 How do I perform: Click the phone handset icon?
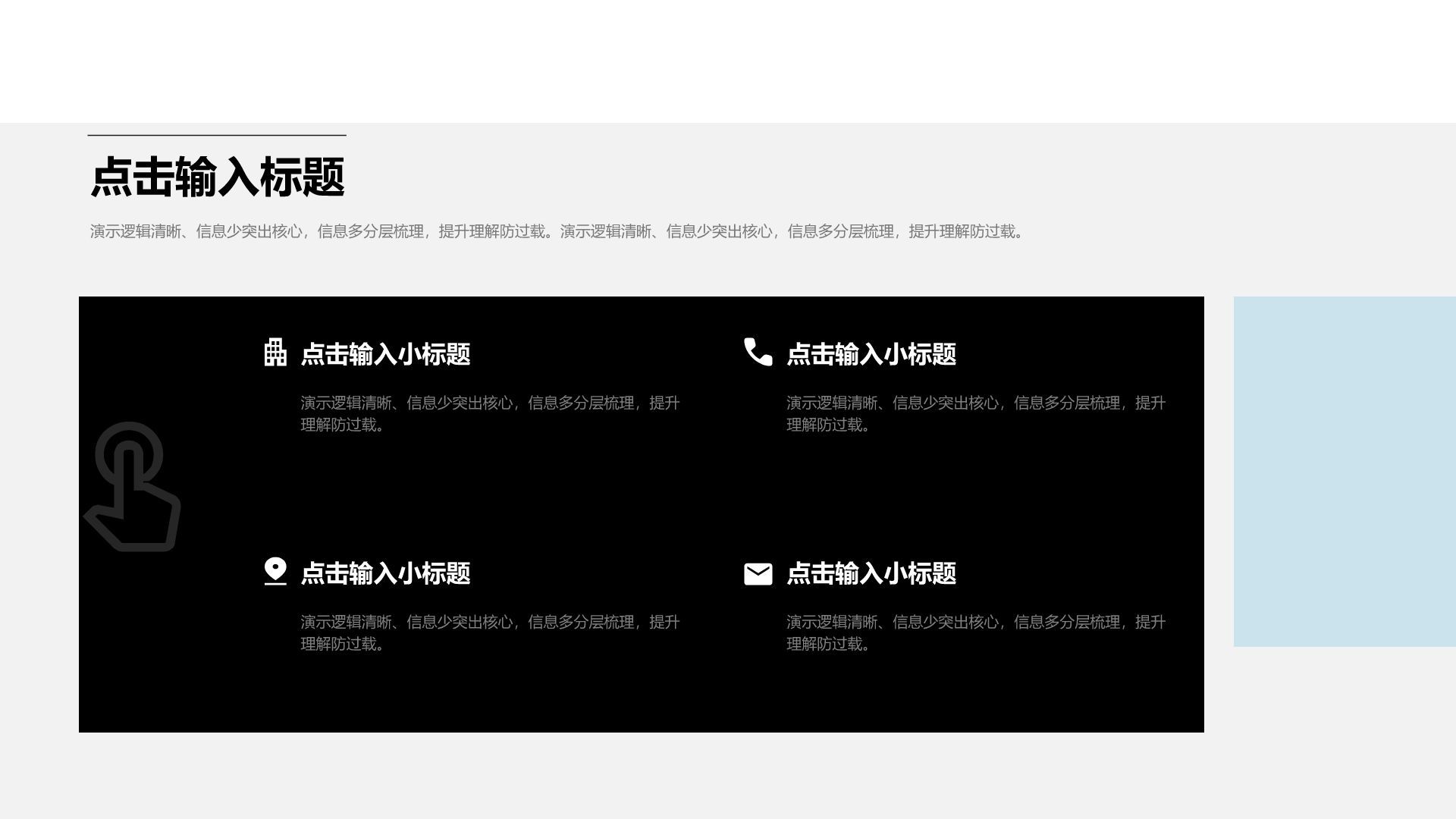pyautogui.click(x=758, y=352)
